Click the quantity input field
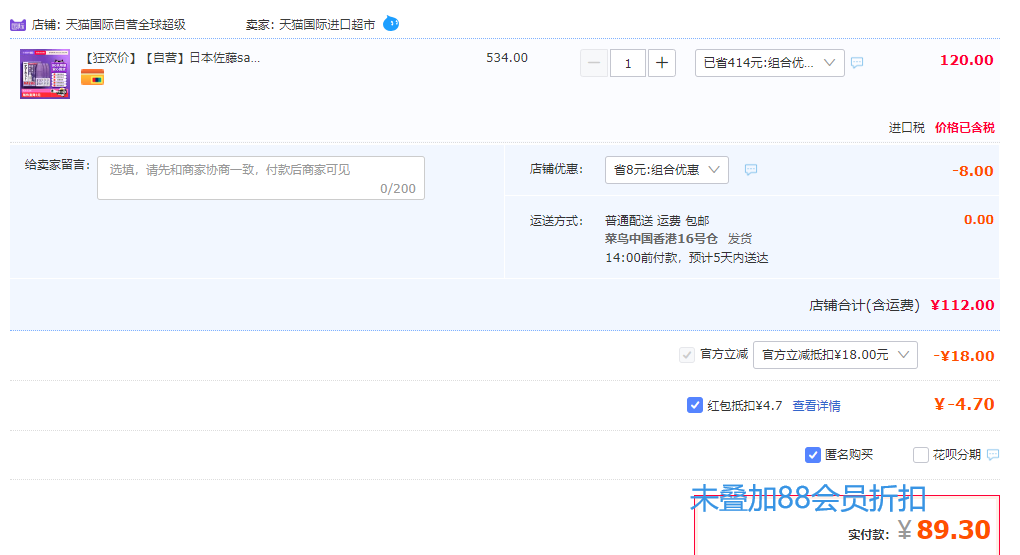Image resolution: width=1020 pixels, height=555 pixels. (628, 63)
